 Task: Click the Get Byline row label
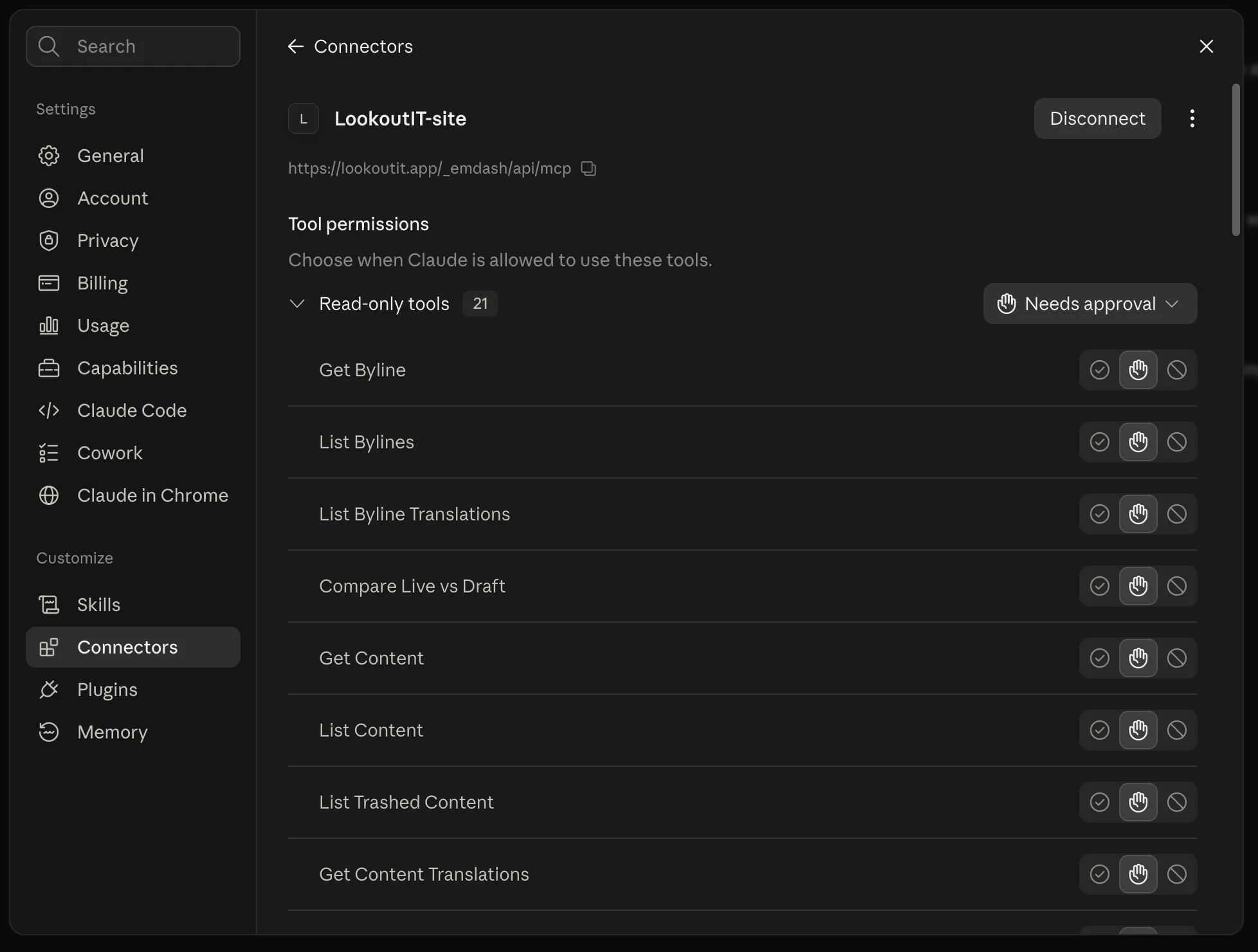coord(362,370)
